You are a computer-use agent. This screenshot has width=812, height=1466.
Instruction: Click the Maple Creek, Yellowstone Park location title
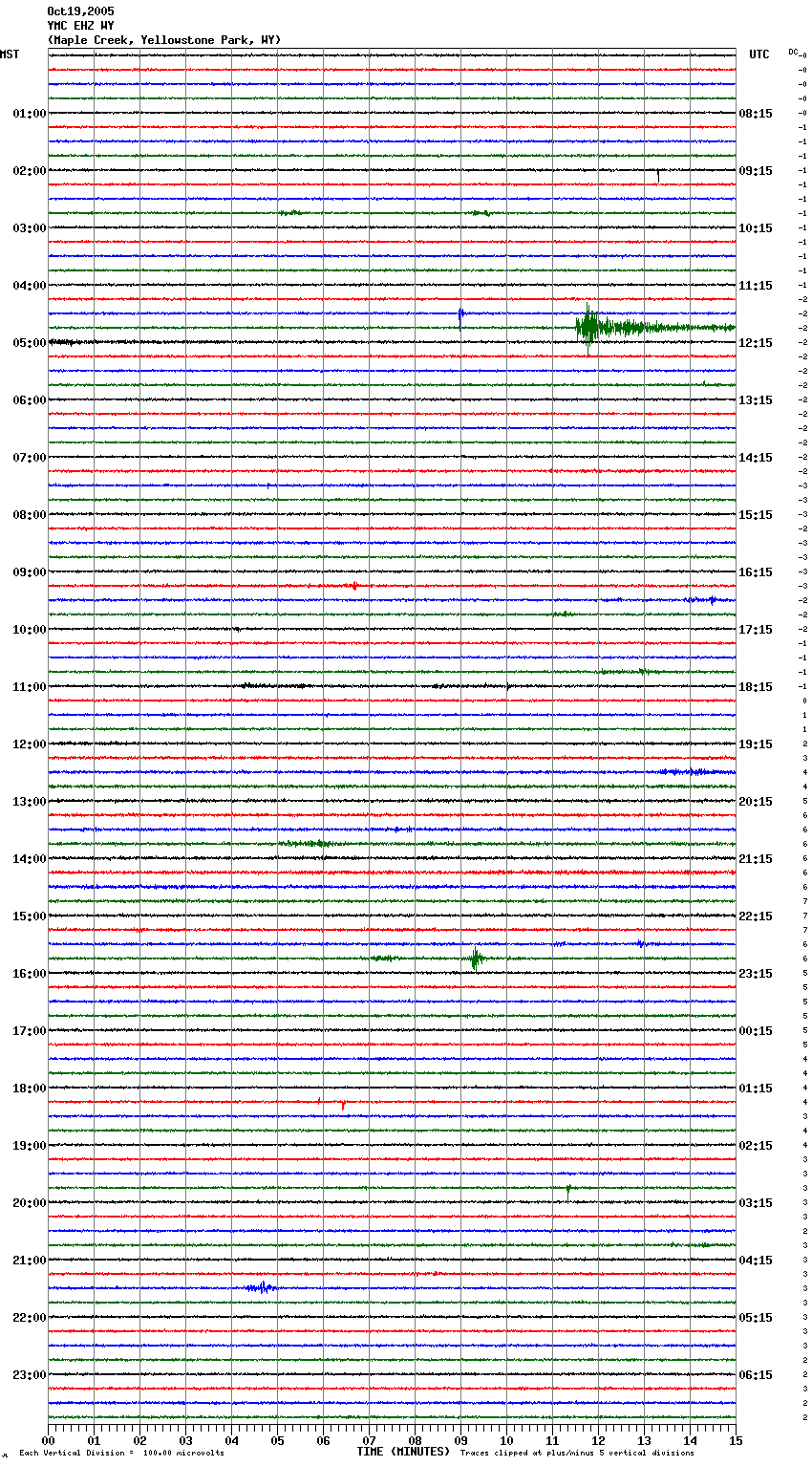point(164,40)
